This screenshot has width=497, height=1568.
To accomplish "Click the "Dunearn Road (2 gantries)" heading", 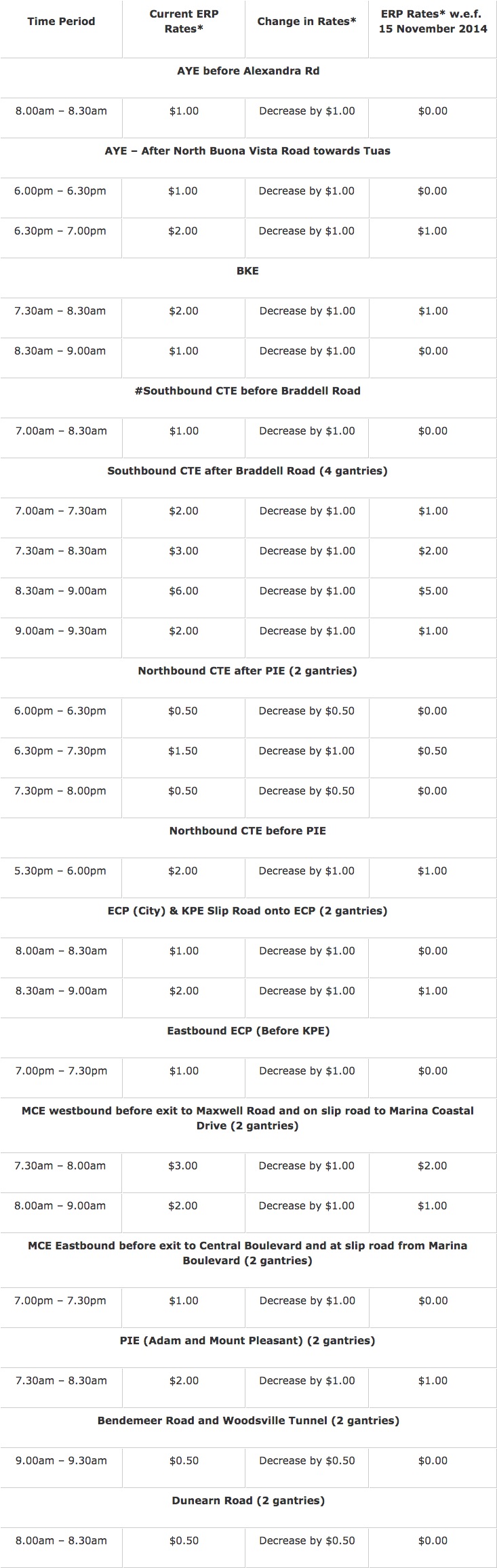I will 248,1501.
